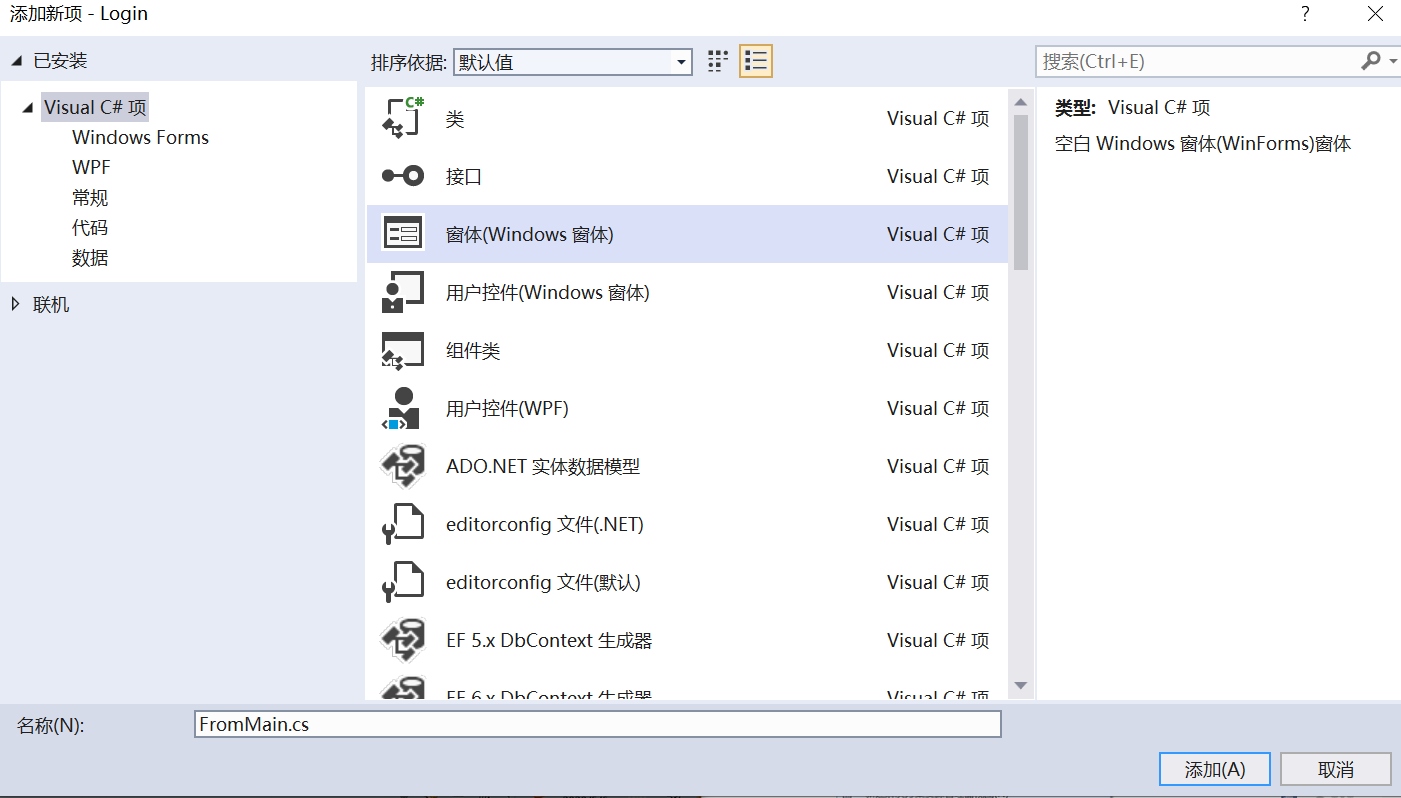This screenshot has height=798, width=1401.
Task: Click the editorconfig 文件(默认) icon
Action: click(x=404, y=582)
